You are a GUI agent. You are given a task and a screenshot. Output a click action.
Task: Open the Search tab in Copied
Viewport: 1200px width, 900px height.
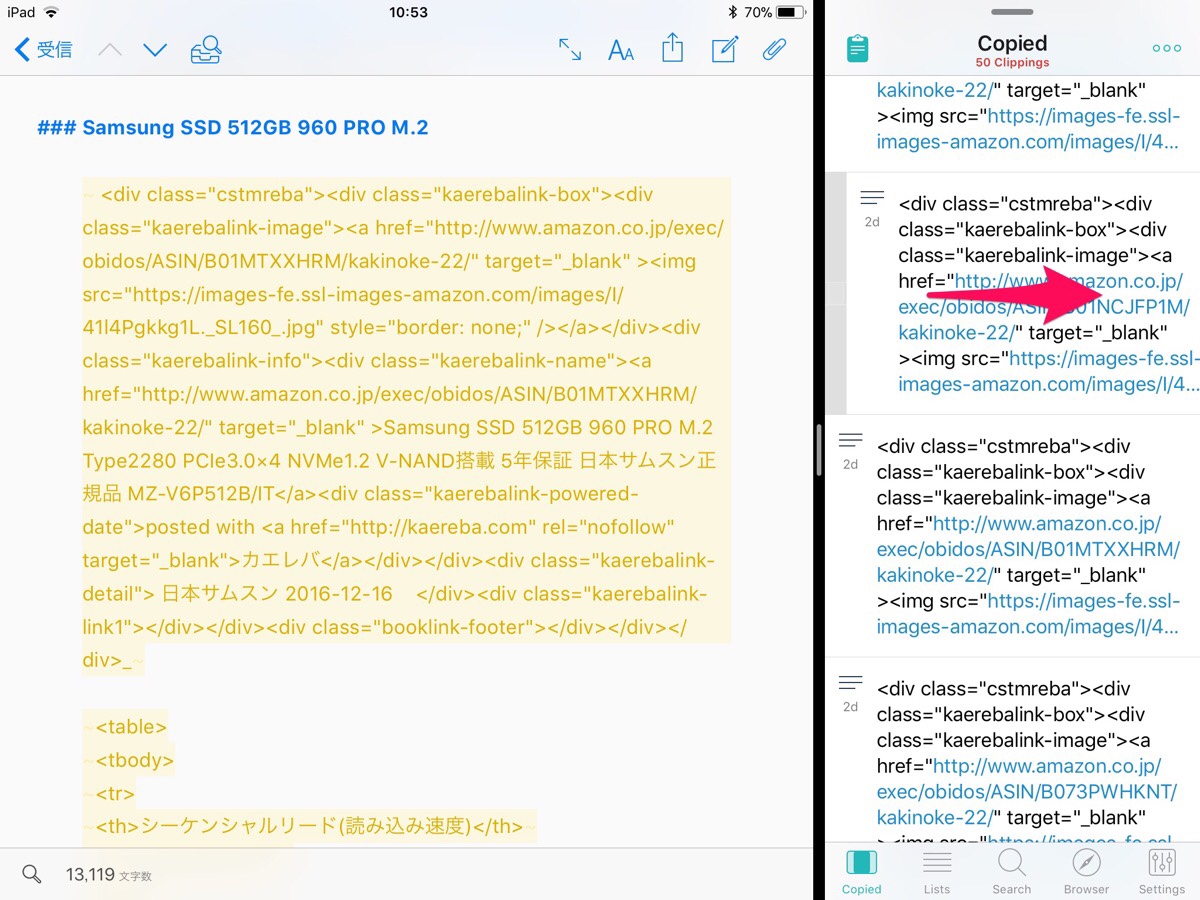click(x=1012, y=871)
